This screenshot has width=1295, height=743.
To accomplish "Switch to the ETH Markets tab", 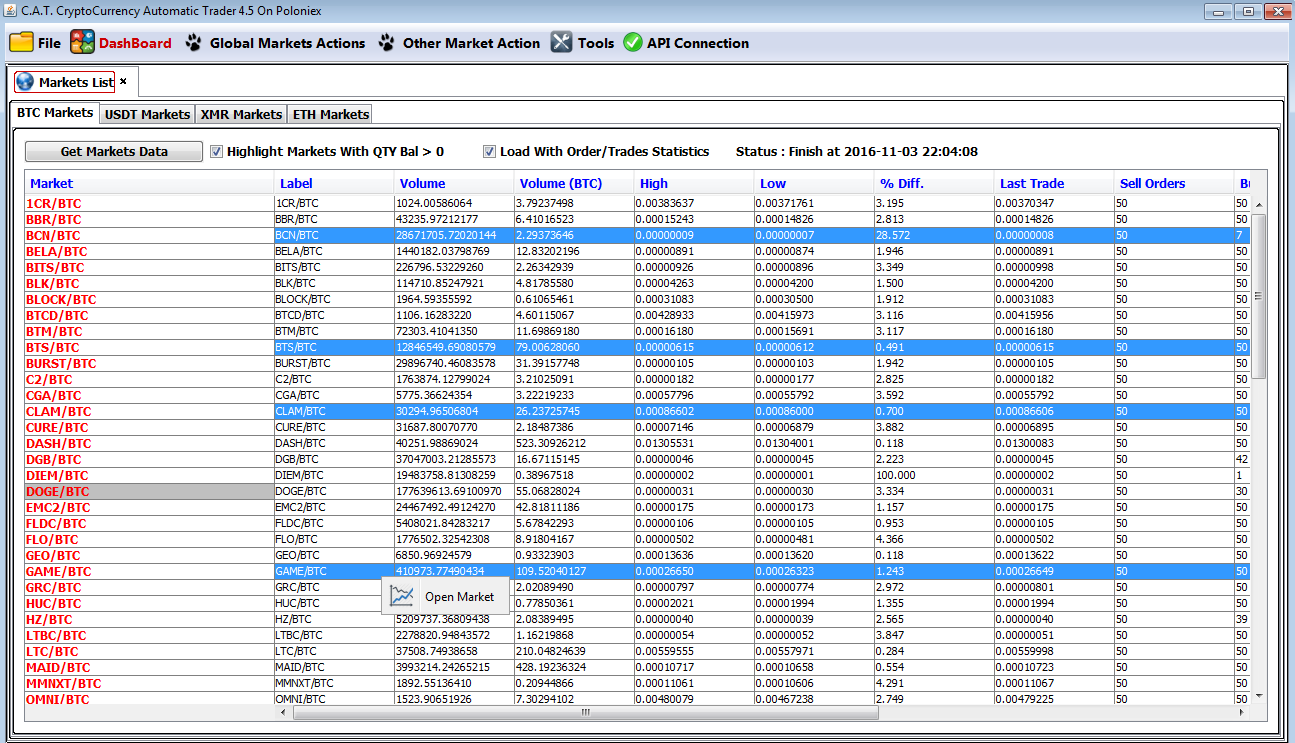I will point(330,114).
